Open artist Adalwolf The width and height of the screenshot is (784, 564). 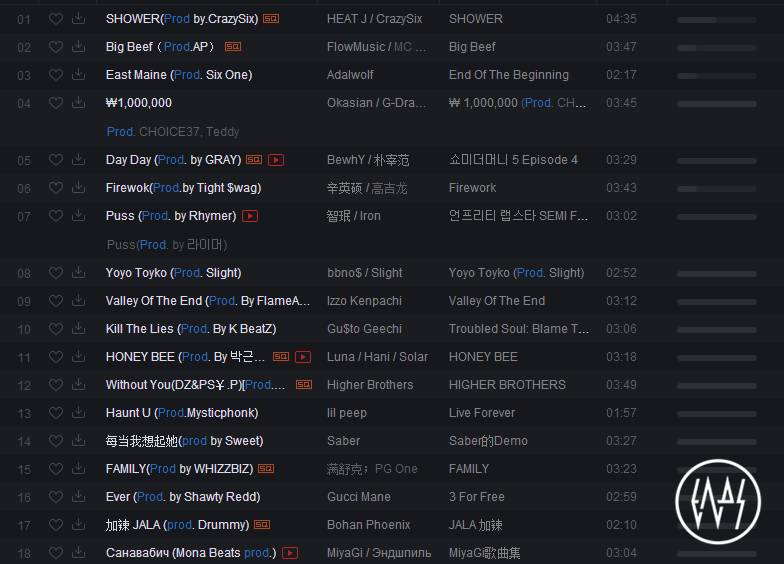(350, 75)
